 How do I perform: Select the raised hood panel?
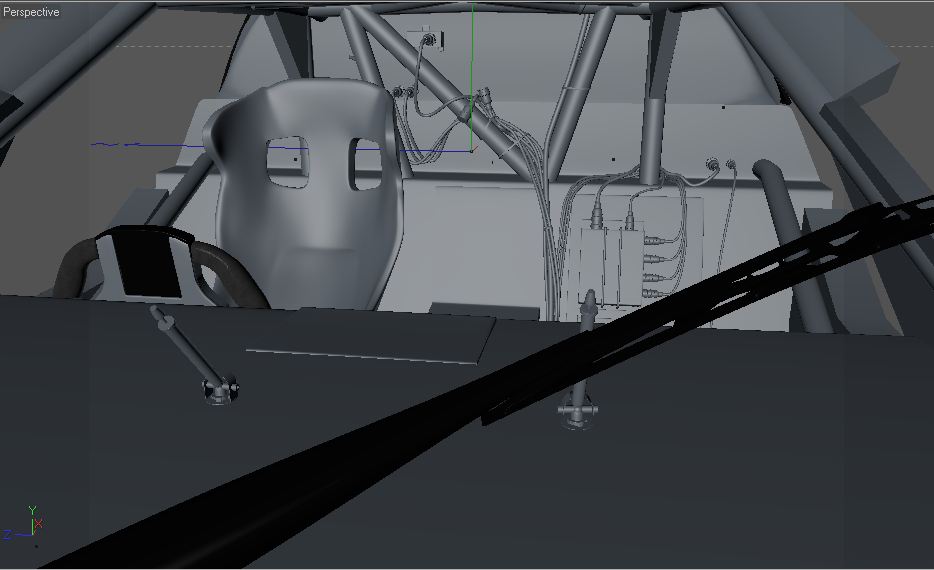tap(369, 338)
